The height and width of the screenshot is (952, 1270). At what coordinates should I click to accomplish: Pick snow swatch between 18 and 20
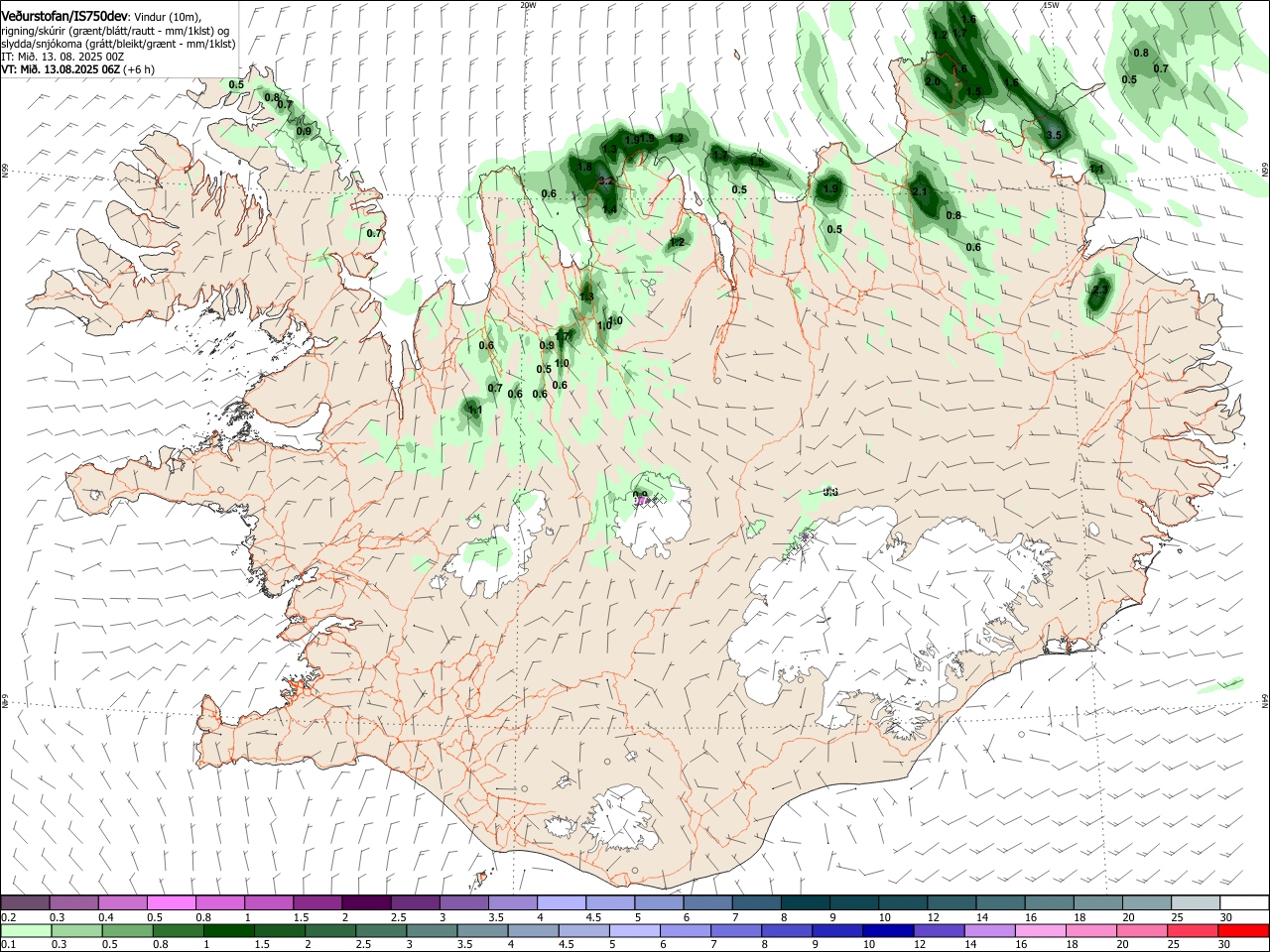pyautogui.click(x=1098, y=903)
